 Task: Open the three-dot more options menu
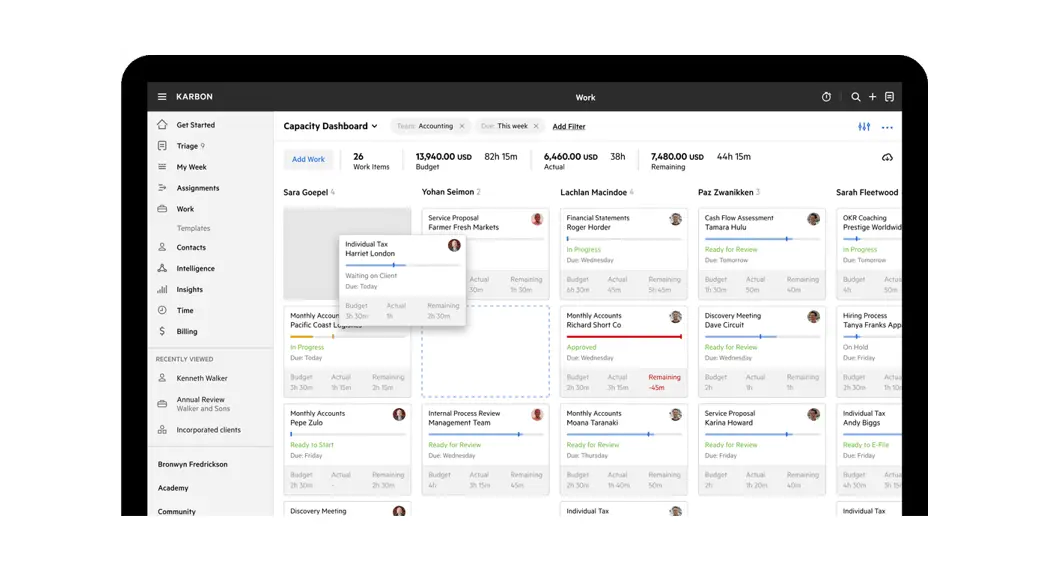tap(887, 127)
